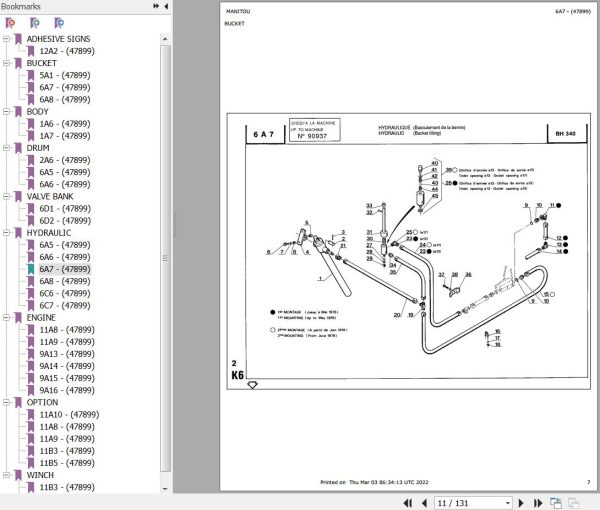This screenshot has width=600, height=510.
Task: Open bookmark 2A6 - (47899)
Action: (x=65, y=160)
